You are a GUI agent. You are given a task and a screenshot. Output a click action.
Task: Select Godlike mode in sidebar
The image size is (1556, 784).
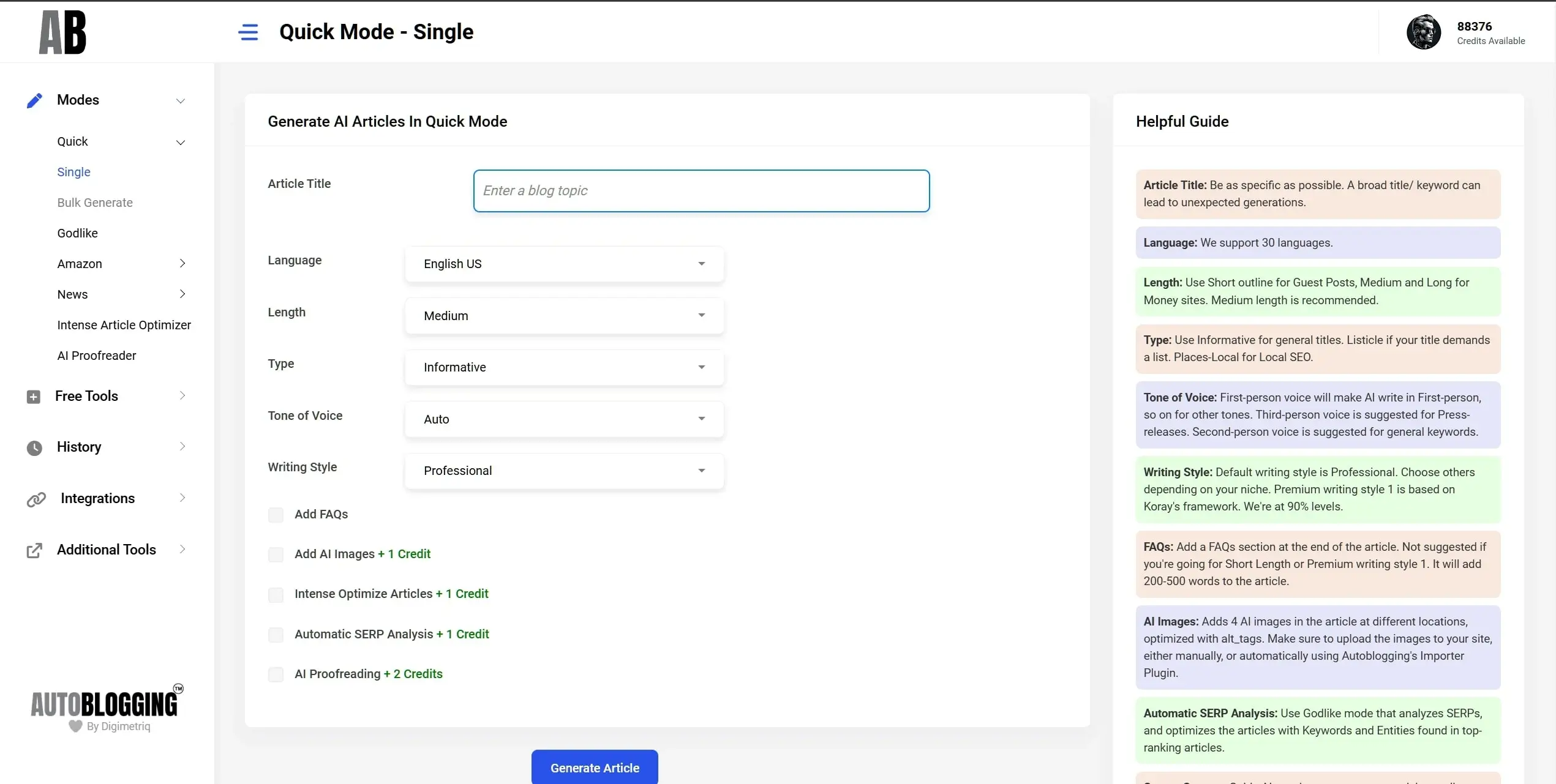pos(77,233)
